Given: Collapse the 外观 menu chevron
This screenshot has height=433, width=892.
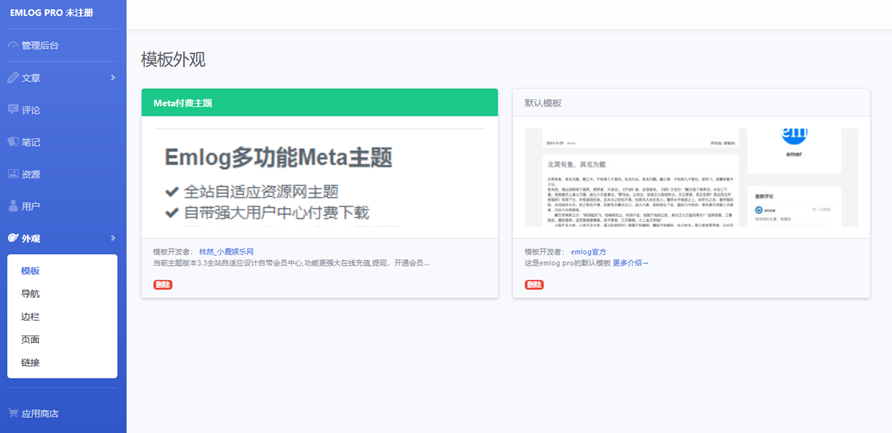Looking at the screenshot, I should (x=113, y=238).
